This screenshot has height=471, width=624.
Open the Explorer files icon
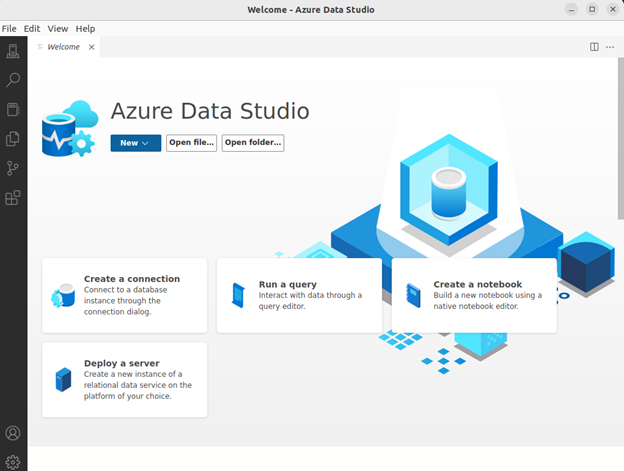click(13, 139)
